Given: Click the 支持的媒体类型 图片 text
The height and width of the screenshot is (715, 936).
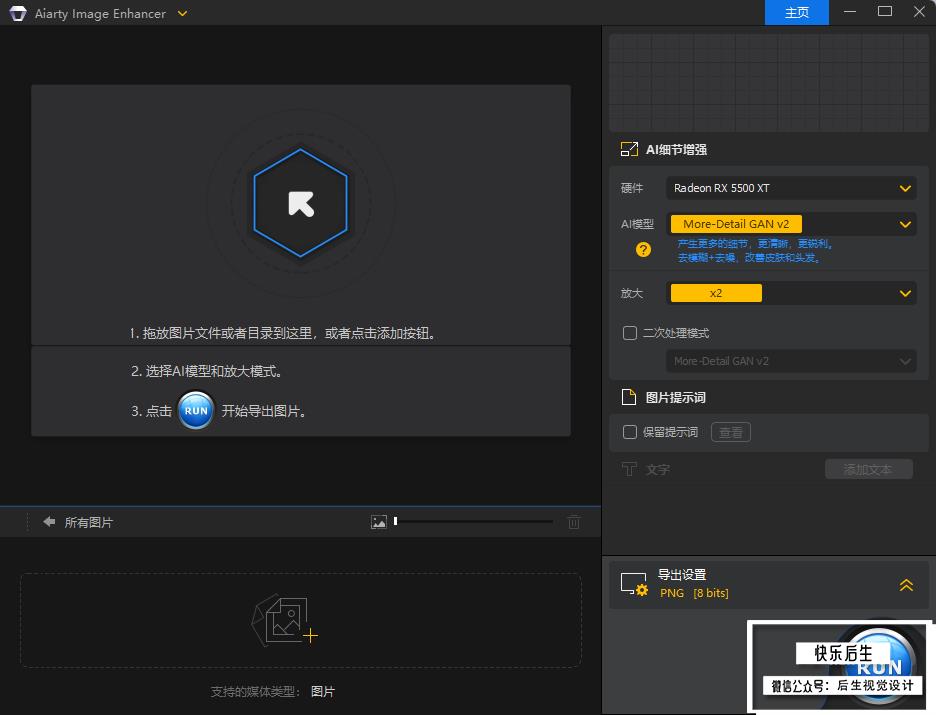Looking at the screenshot, I should 272,691.
